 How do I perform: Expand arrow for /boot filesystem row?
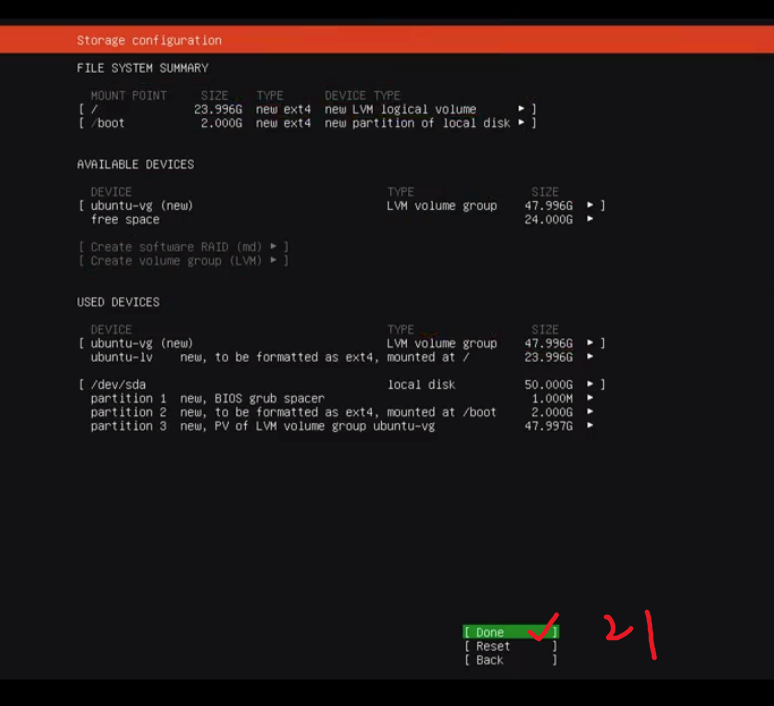click(x=521, y=123)
